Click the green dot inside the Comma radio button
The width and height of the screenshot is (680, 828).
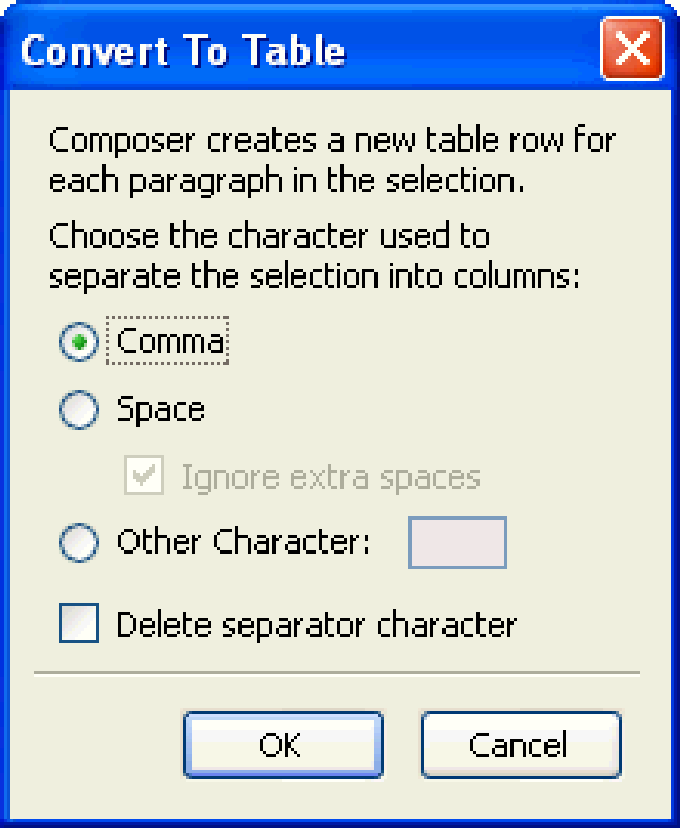click(x=79, y=342)
